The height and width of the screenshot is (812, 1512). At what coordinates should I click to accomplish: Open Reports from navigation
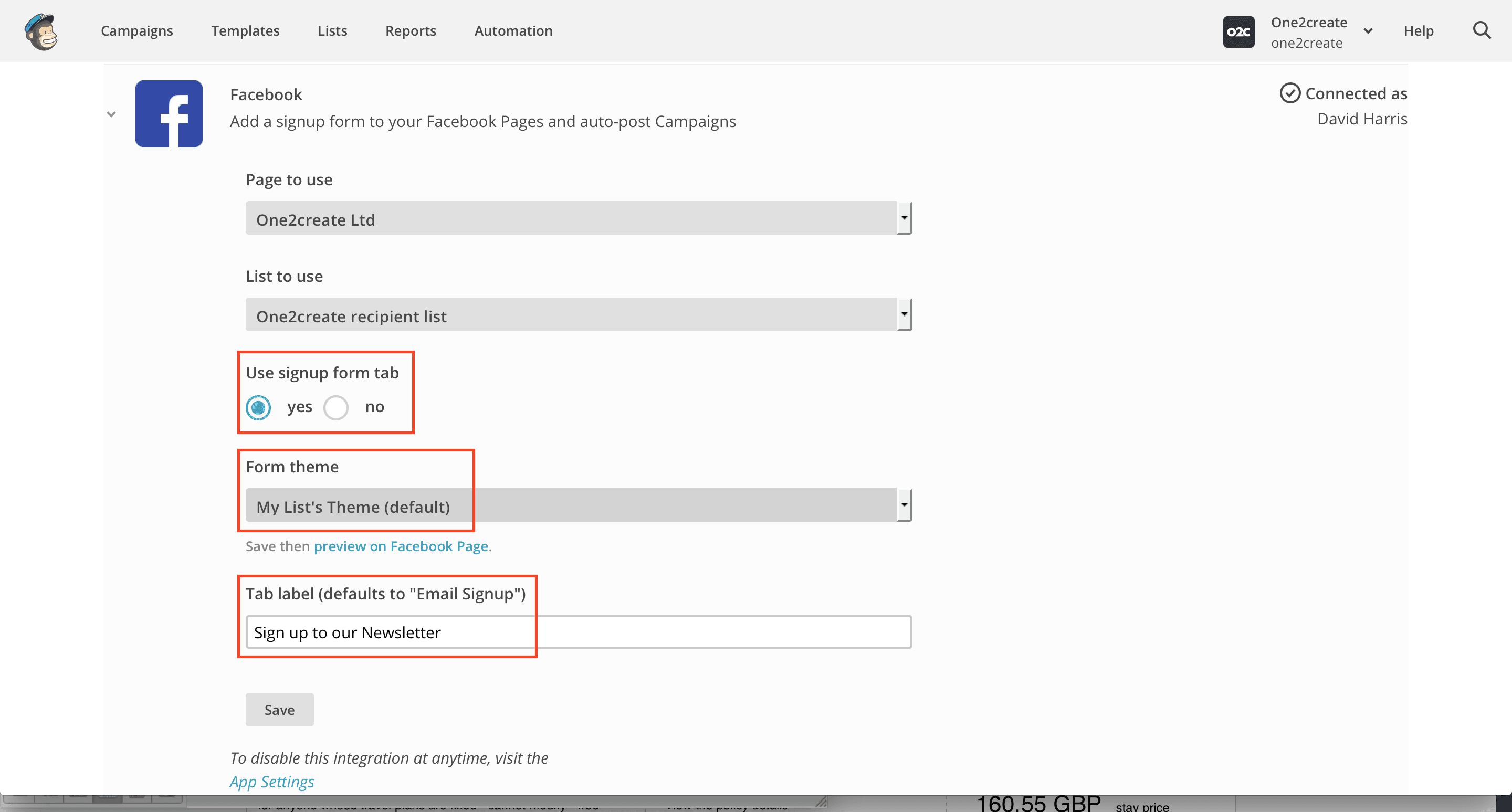tap(410, 30)
